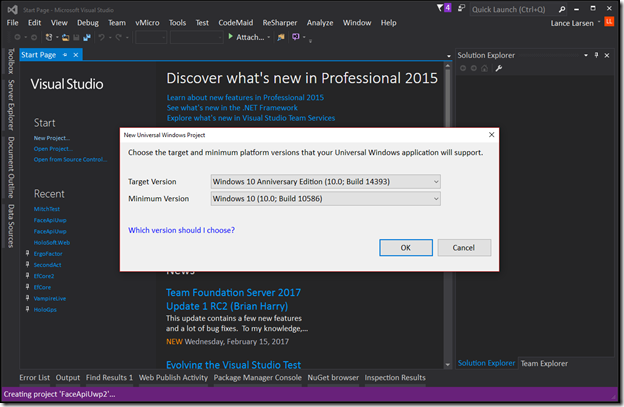
Task: Click the New Project toolbar icon
Action: point(49,37)
